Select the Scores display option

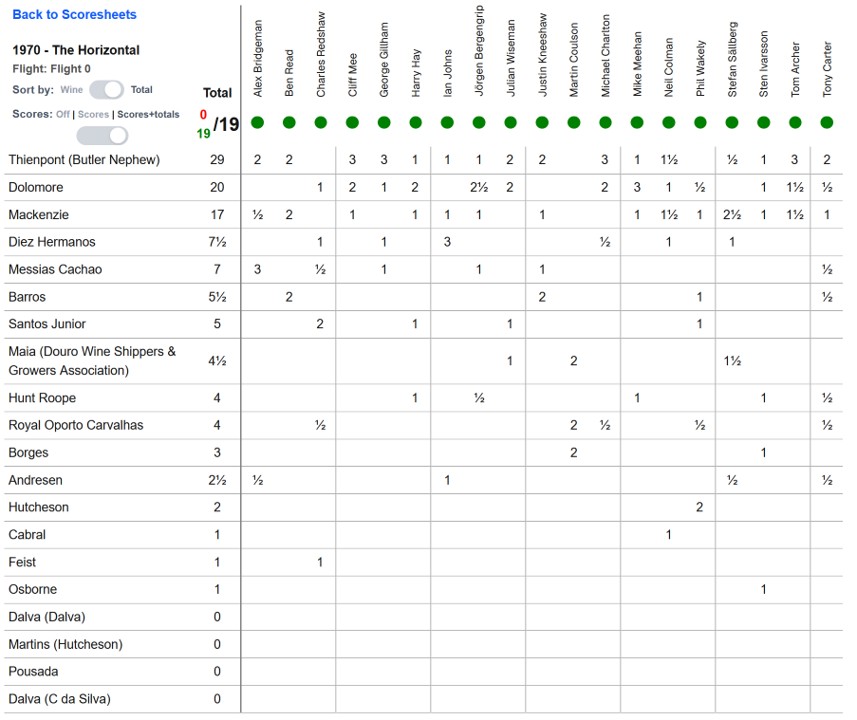tap(93, 115)
